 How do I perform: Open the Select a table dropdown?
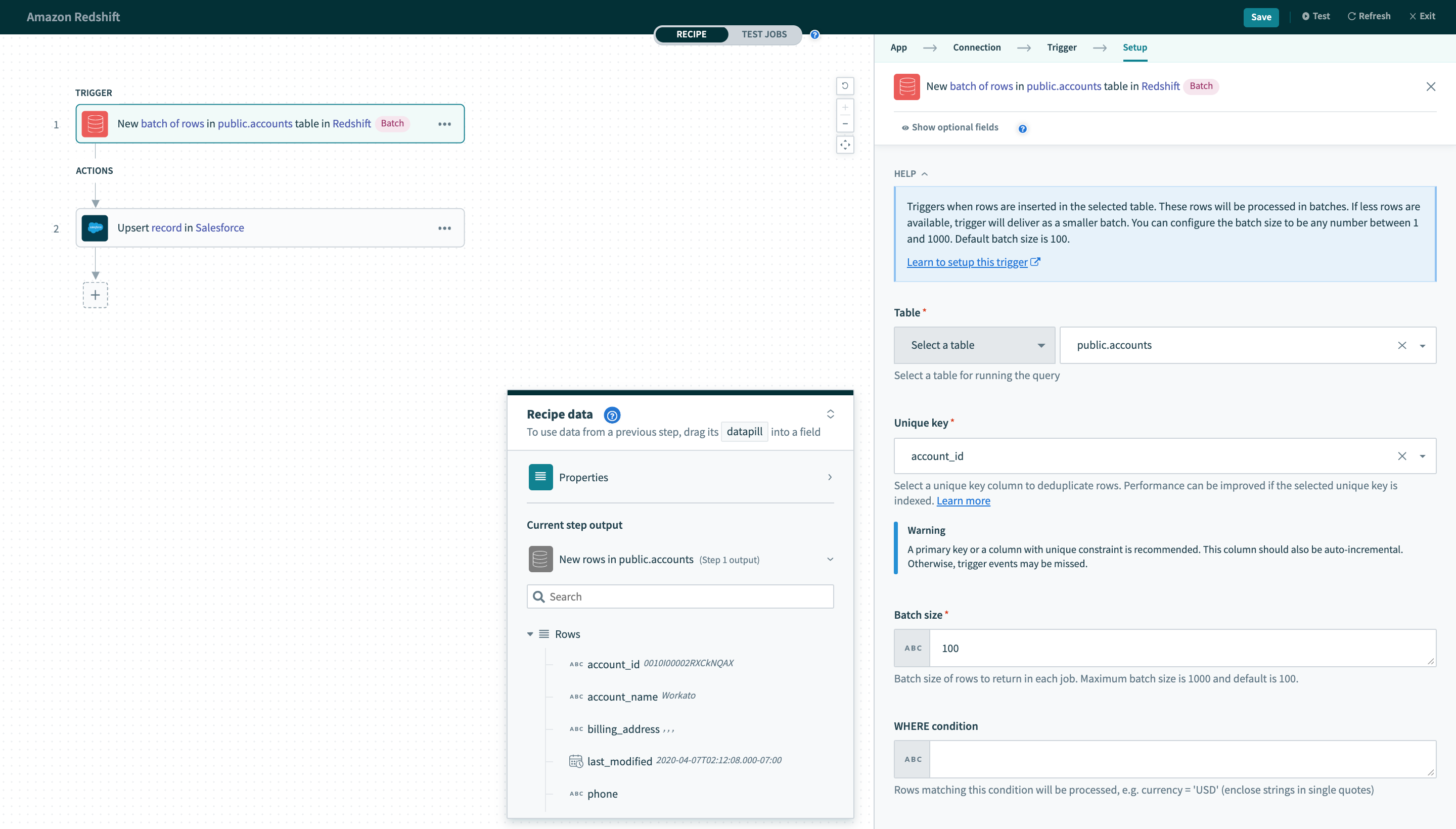click(x=974, y=345)
